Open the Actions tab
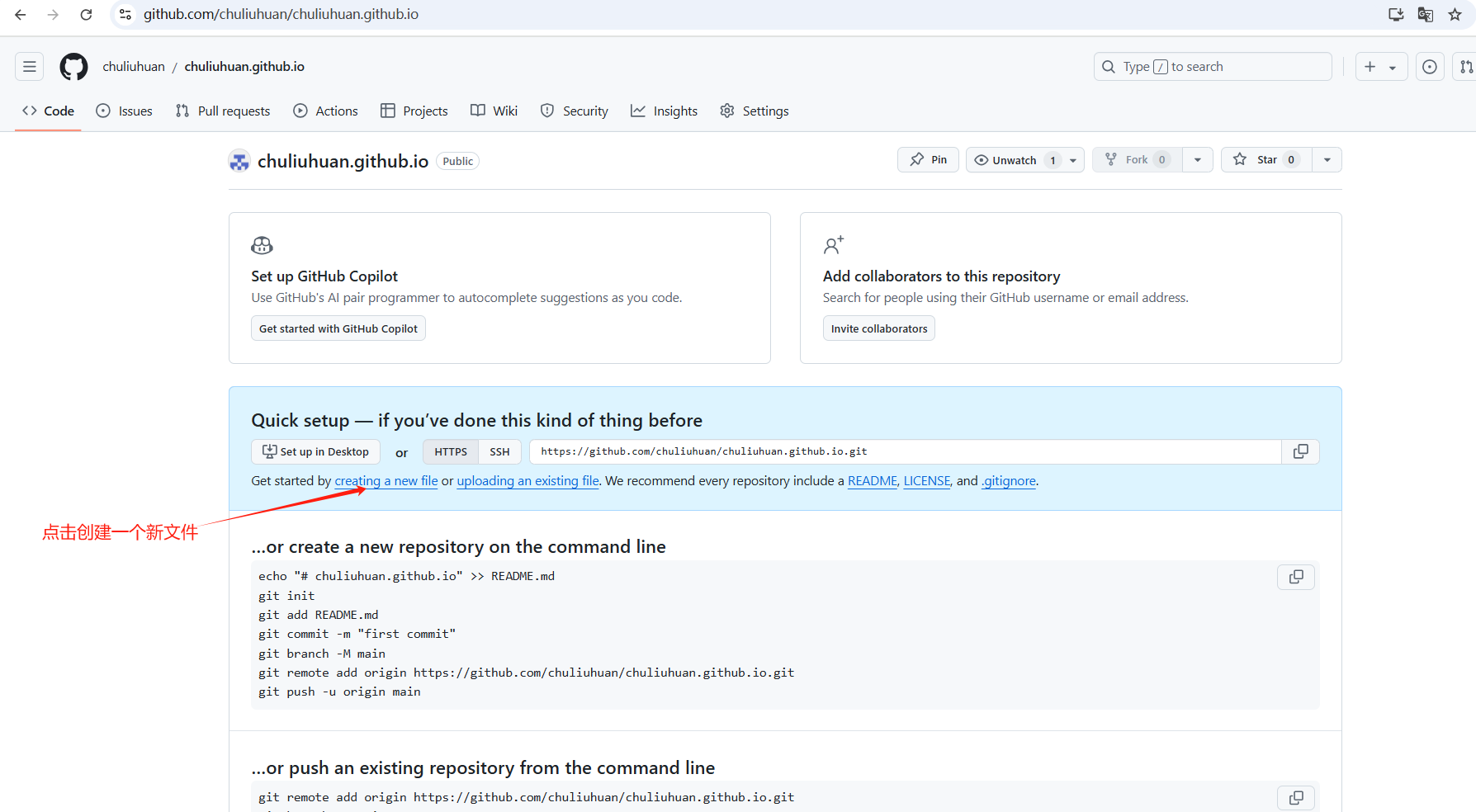 326,111
